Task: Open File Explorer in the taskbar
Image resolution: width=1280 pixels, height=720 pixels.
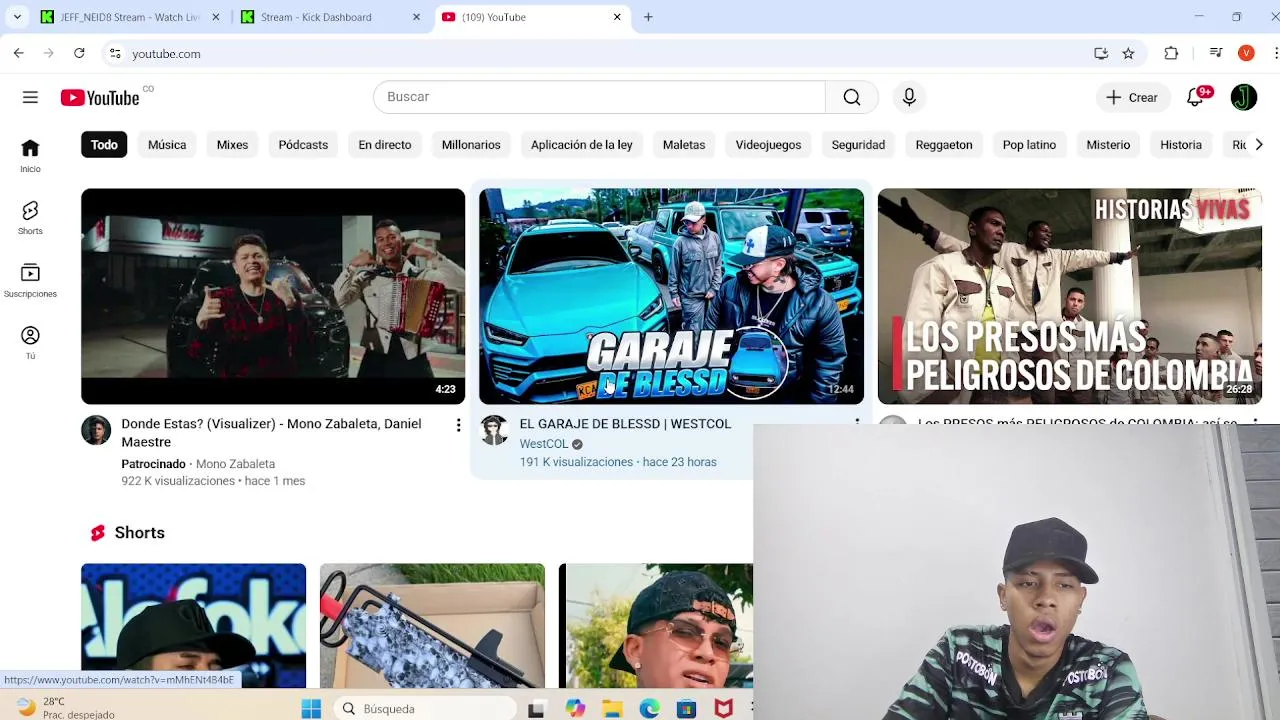Action: click(x=612, y=709)
